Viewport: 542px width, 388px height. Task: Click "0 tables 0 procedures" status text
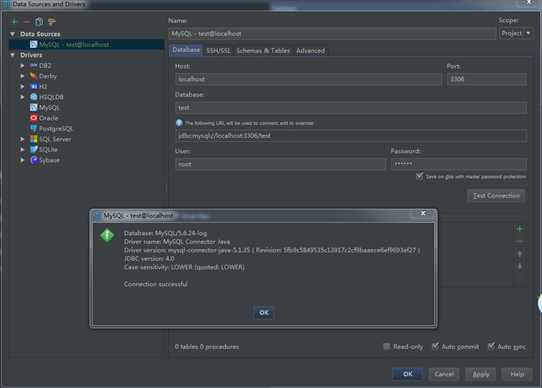coord(207,347)
